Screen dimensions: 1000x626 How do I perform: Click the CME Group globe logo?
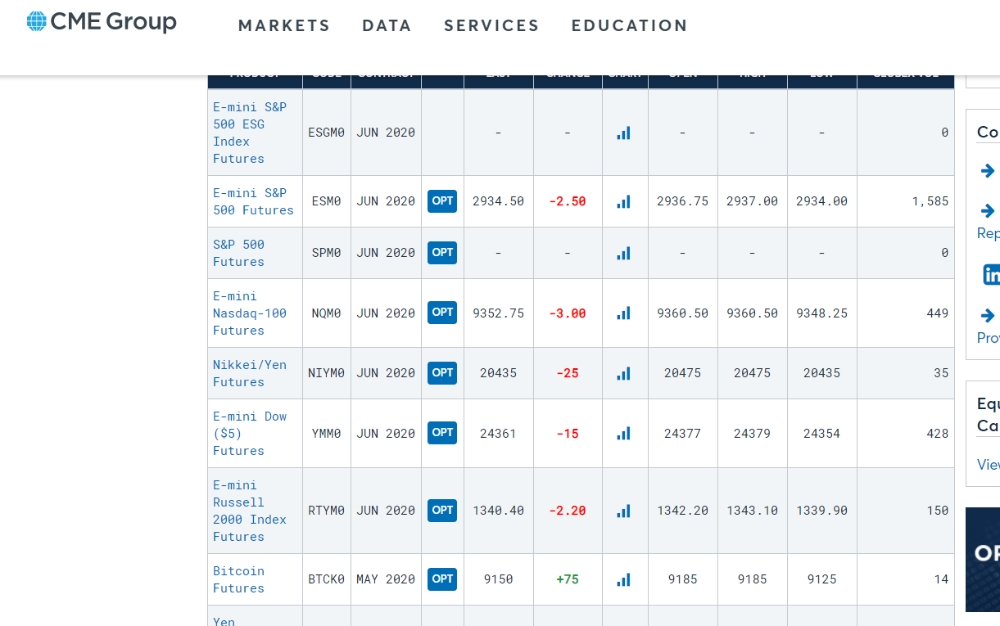[37, 21]
